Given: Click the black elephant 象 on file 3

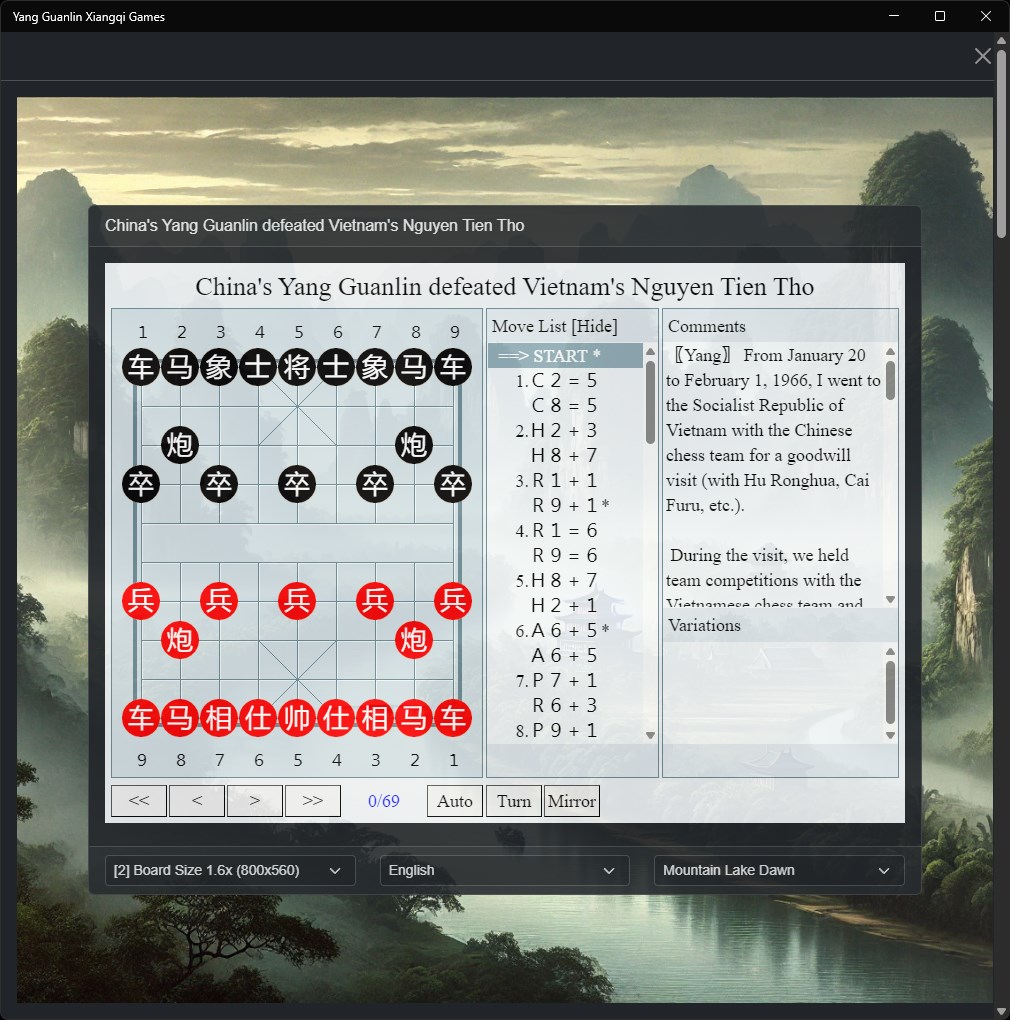Looking at the screenshot, I should coord(219,367).
